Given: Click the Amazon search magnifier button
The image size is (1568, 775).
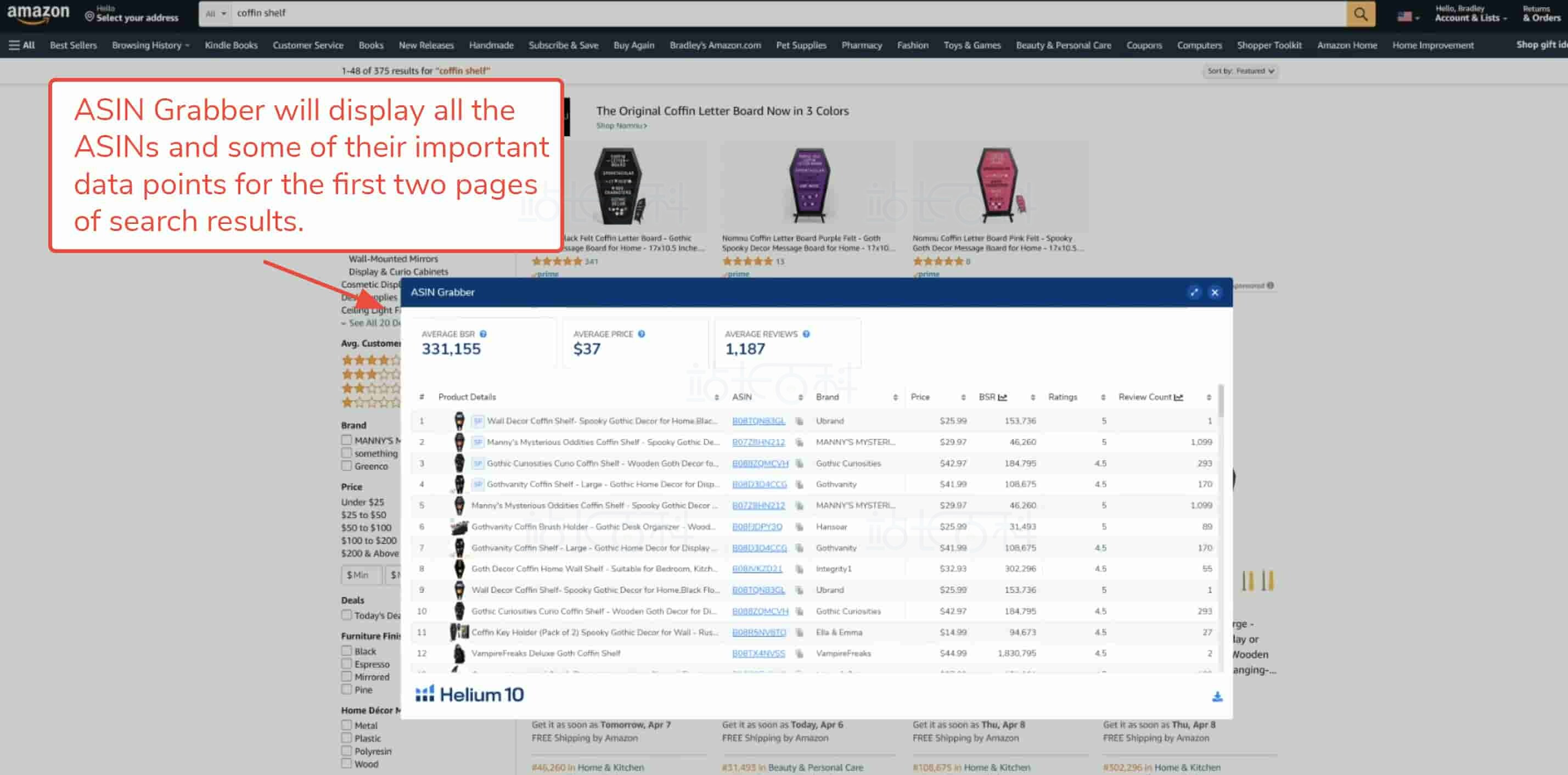Looking at the screenshot, I should [1360, 13].
